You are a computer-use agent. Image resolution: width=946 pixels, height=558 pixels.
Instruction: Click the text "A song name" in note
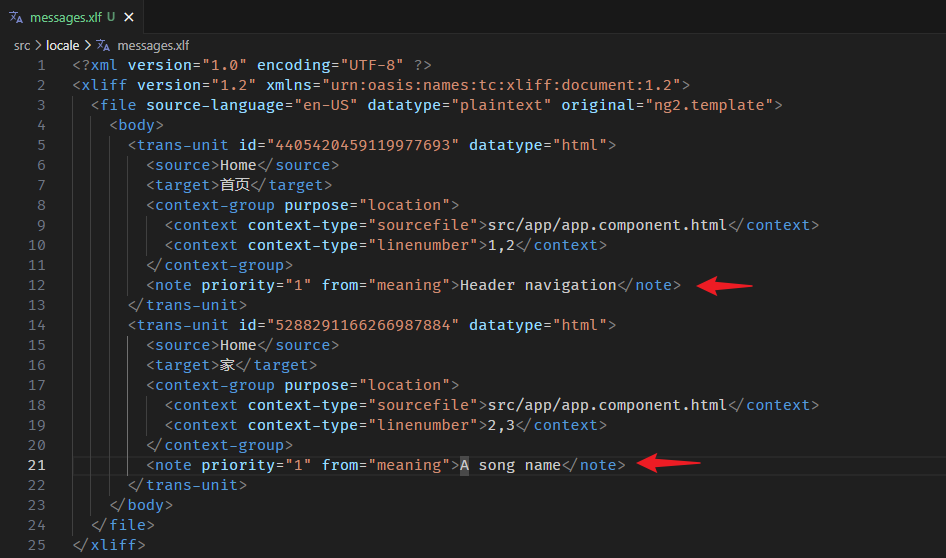pyautogui.click(x=510, y=465)
